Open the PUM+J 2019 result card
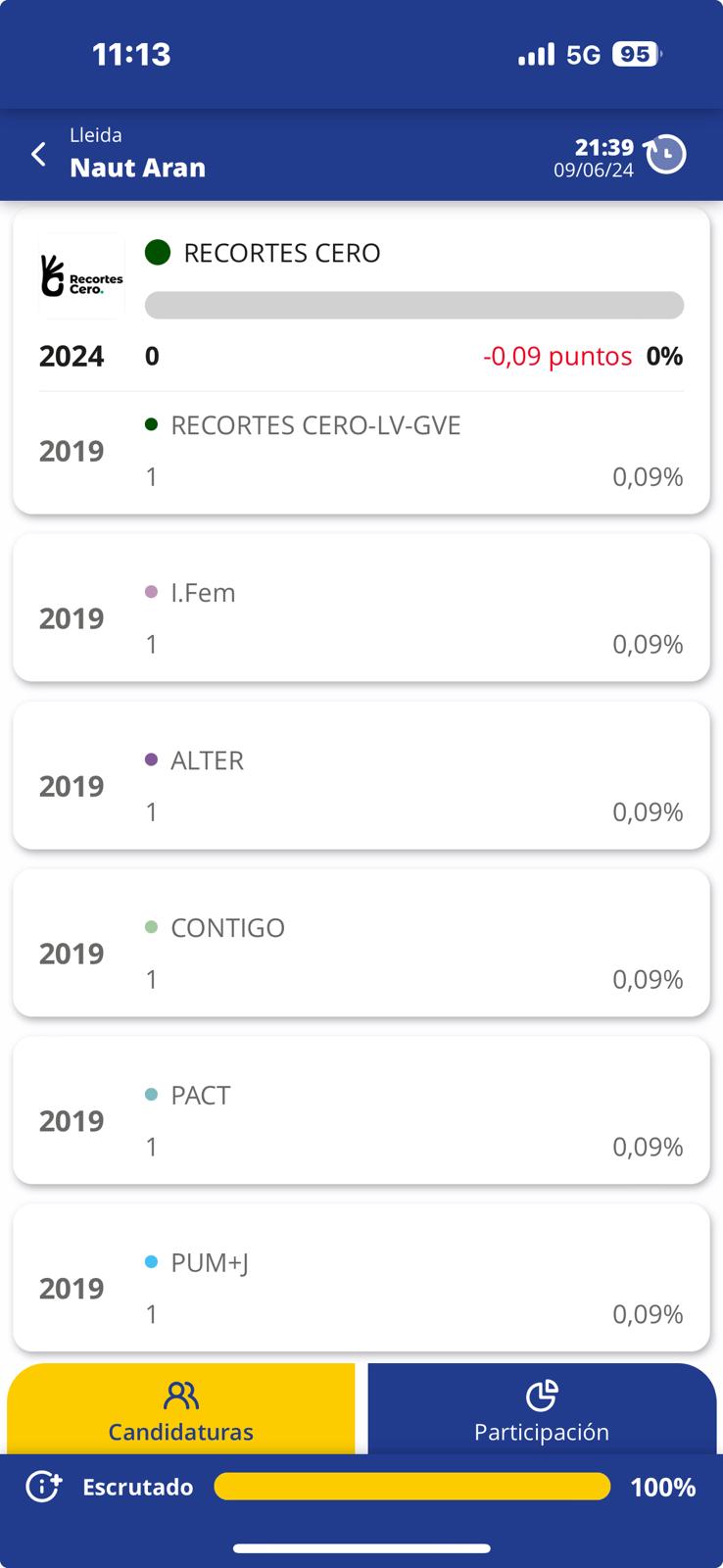 361,1288
